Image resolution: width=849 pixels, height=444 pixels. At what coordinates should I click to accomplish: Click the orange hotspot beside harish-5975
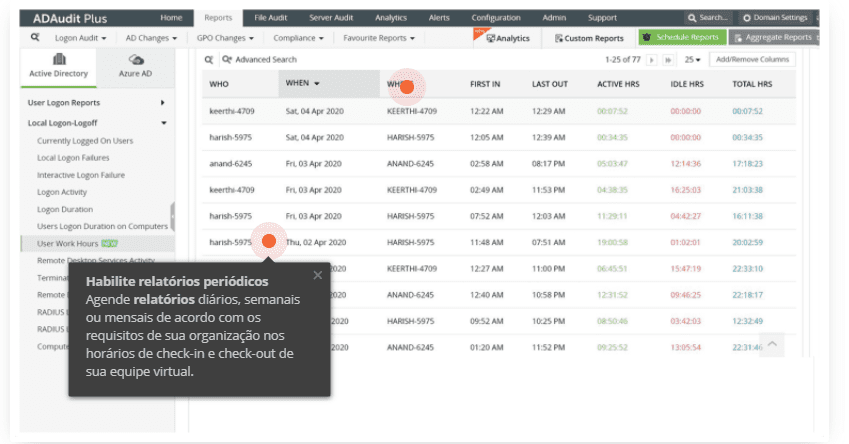pyautogui.click(x=268, y=241)
